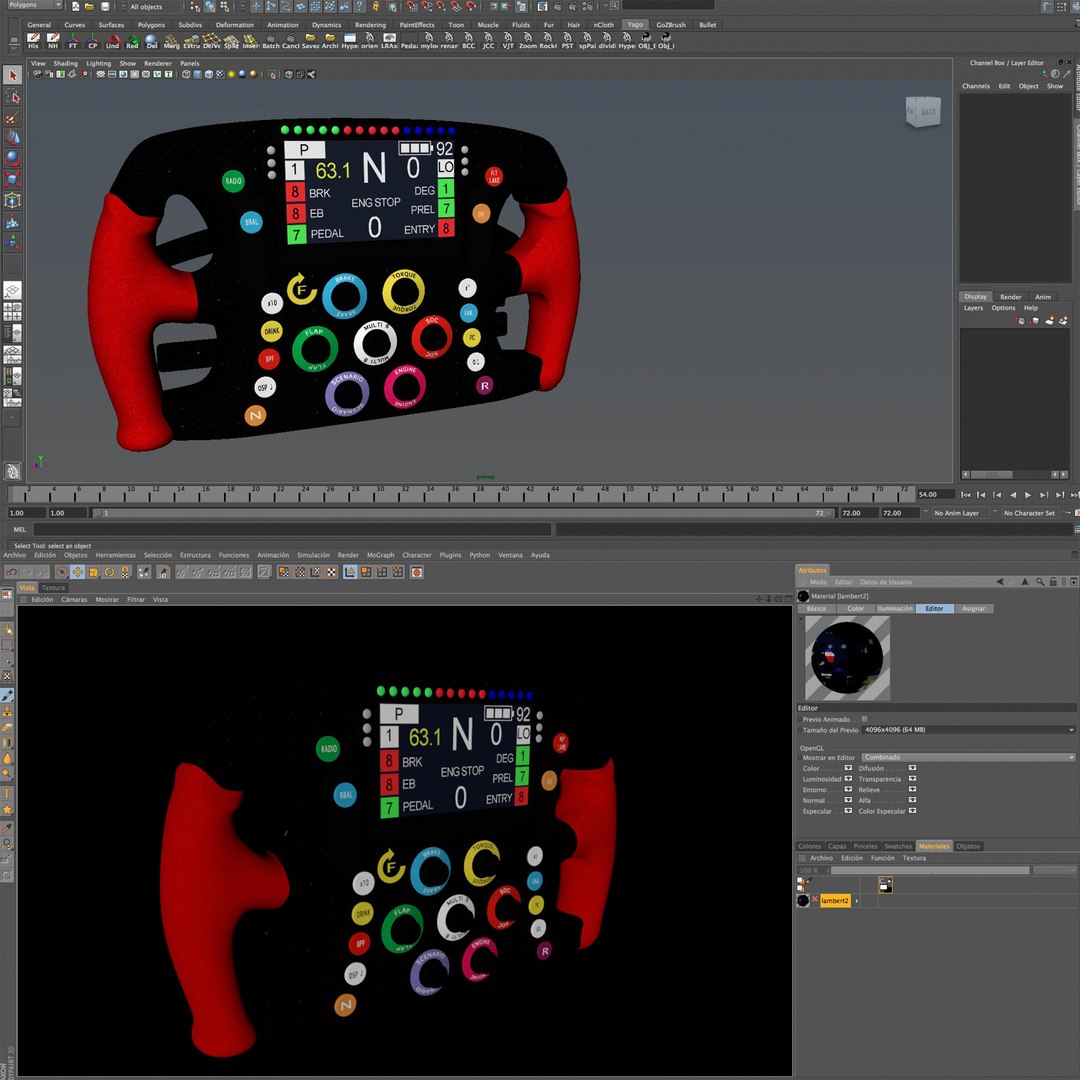The width and height of the screenshot is (1080, 1080).
Task: Toggle the Color OpenGL channel checkbox
Action: pos(848,768)
